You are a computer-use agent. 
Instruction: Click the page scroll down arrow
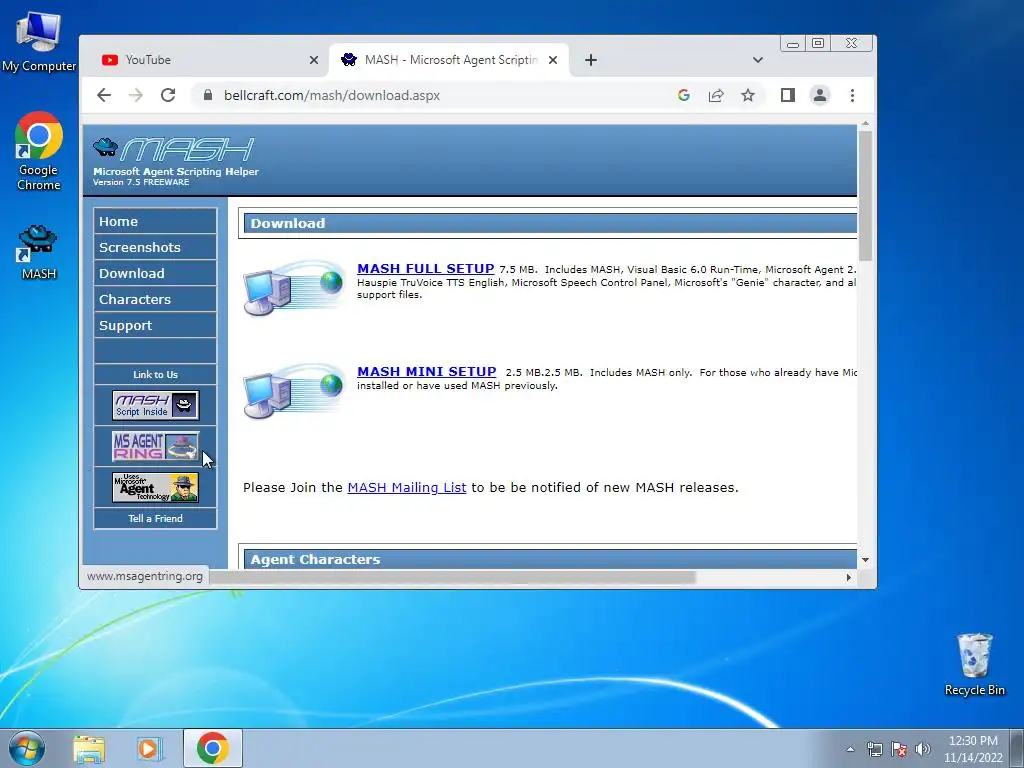(x=865, y=560)
